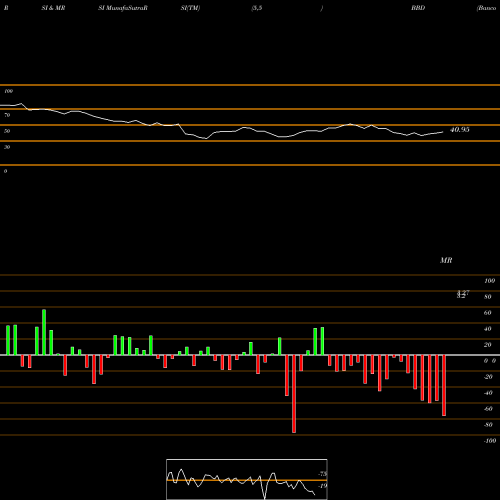Viewport: 500px width, 500px height.
Task: Click the 30 level label on RSI axis
Action: click(7, 147)
